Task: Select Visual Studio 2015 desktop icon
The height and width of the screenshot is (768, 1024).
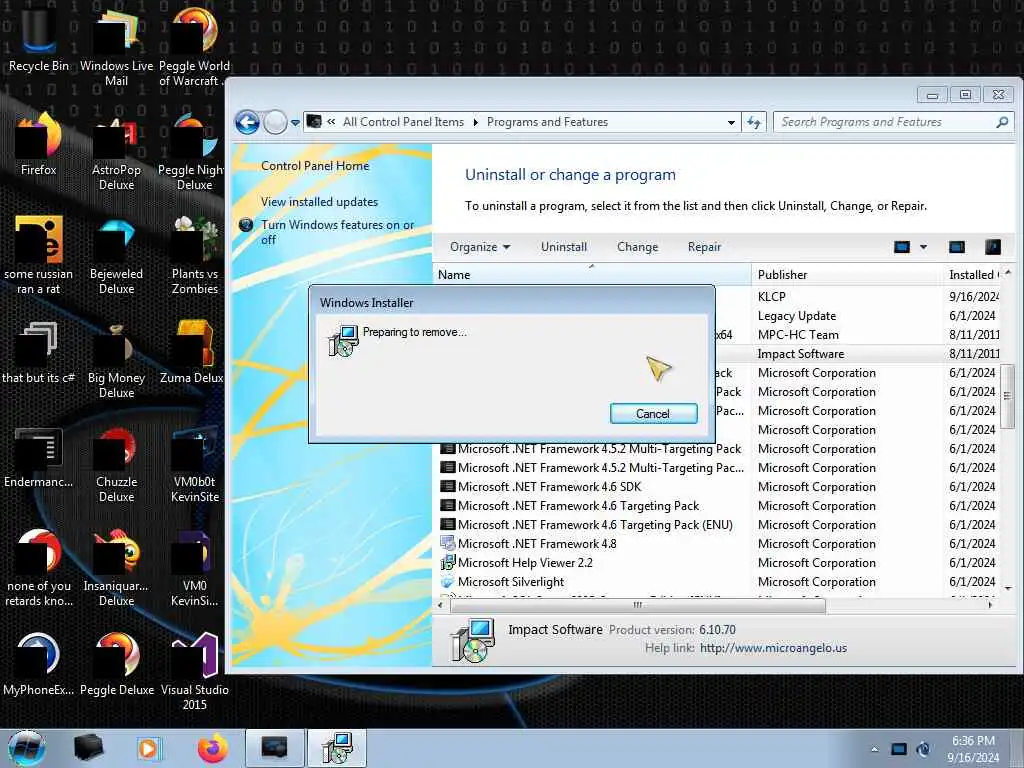Action: pyautogui.click(x=195, y=671)
